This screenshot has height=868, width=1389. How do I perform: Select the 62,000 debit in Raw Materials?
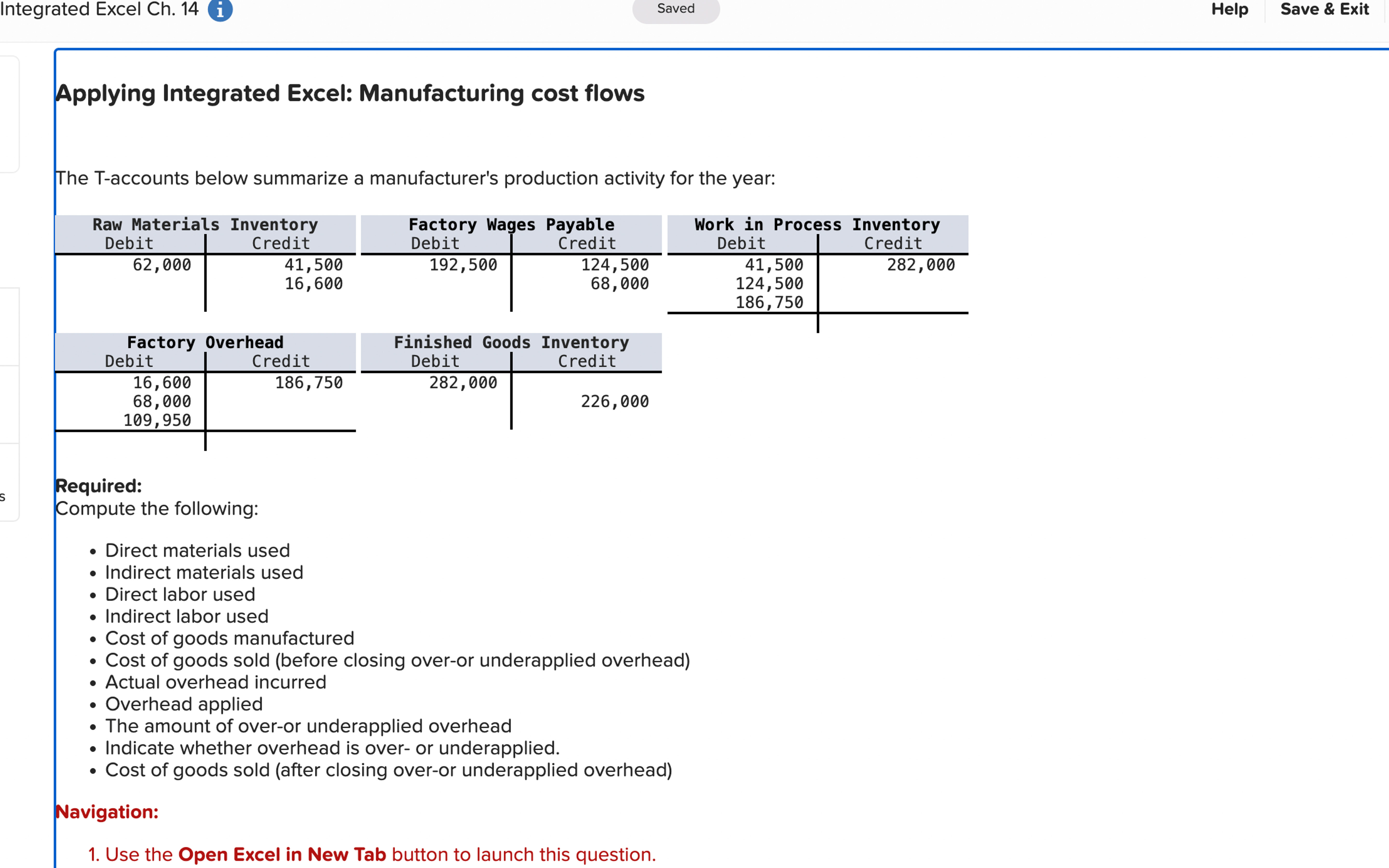[162, 265]
